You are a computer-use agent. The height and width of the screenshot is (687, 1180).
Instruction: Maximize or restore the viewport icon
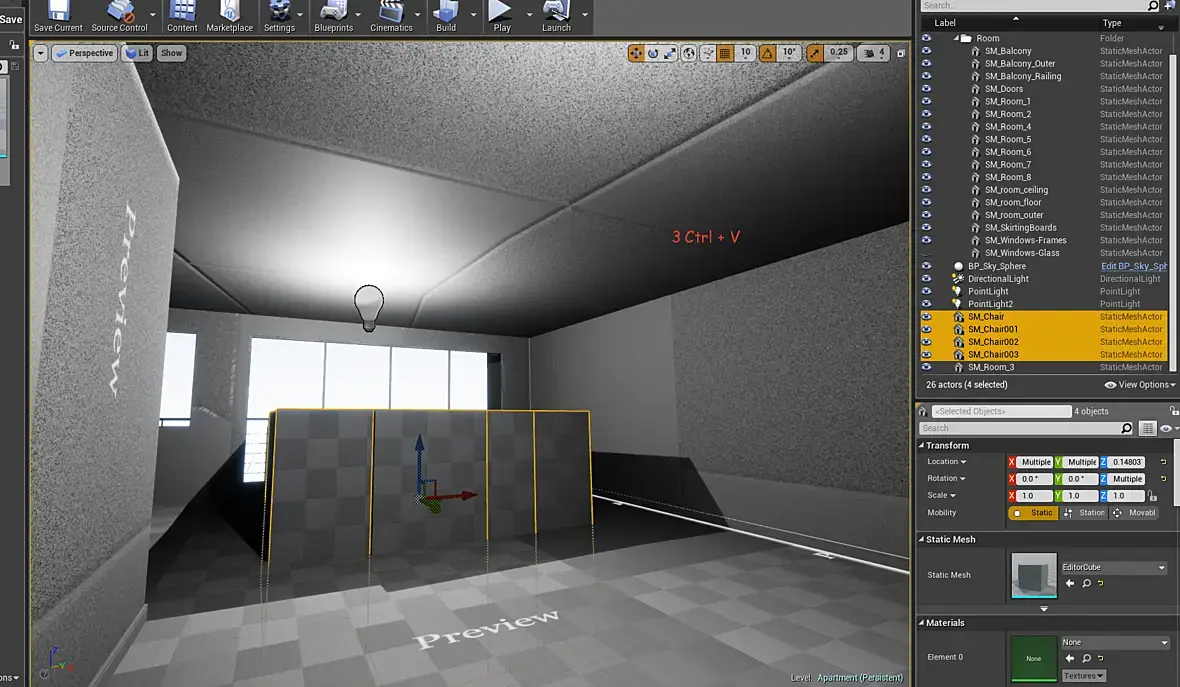tap(901, 53)
